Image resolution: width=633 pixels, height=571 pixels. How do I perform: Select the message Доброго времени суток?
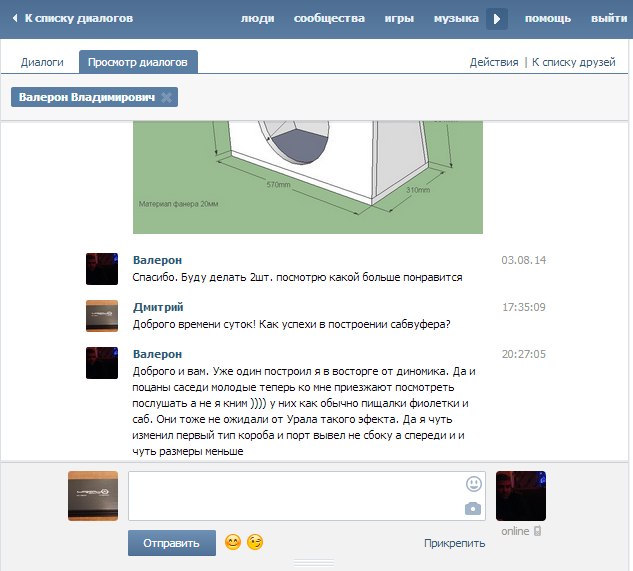click(291, 324)
